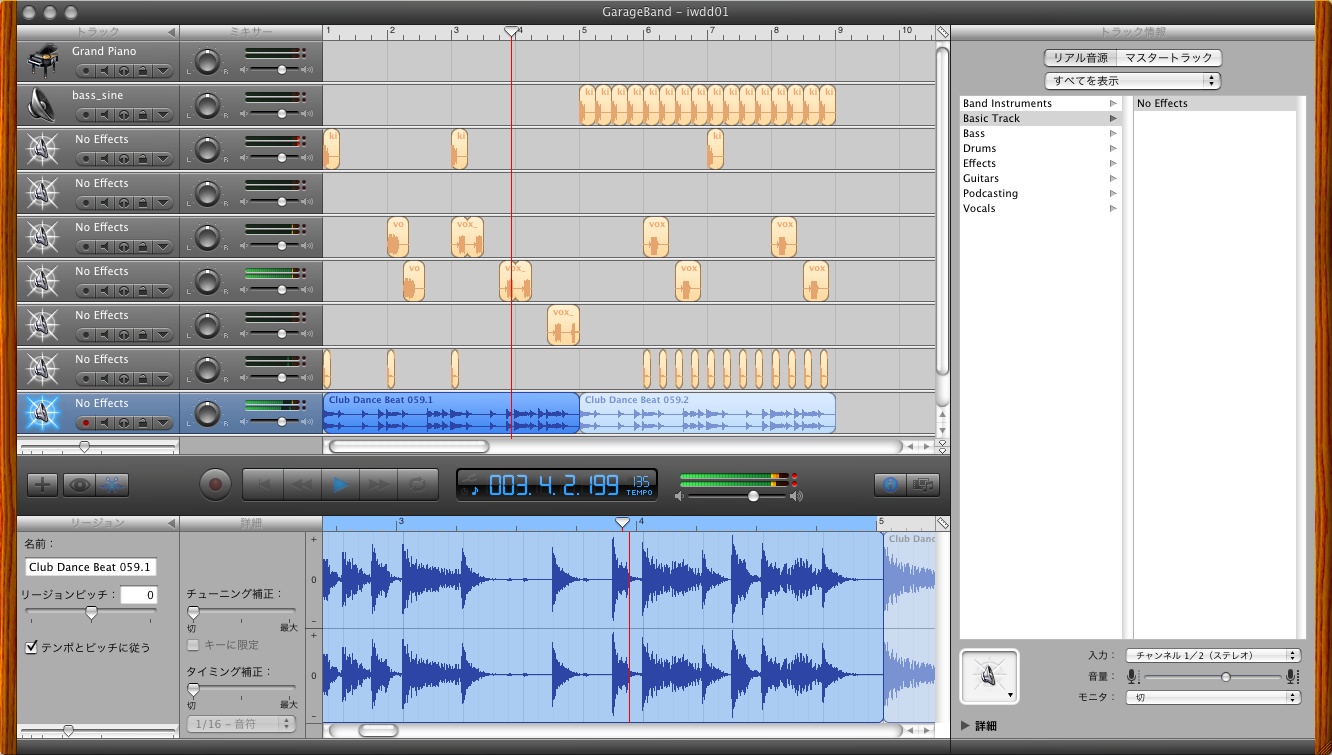Expand the 詳細 disclosure triangle
The height and width of the screenshot is (755, 1332).
[x=966, y=726]
